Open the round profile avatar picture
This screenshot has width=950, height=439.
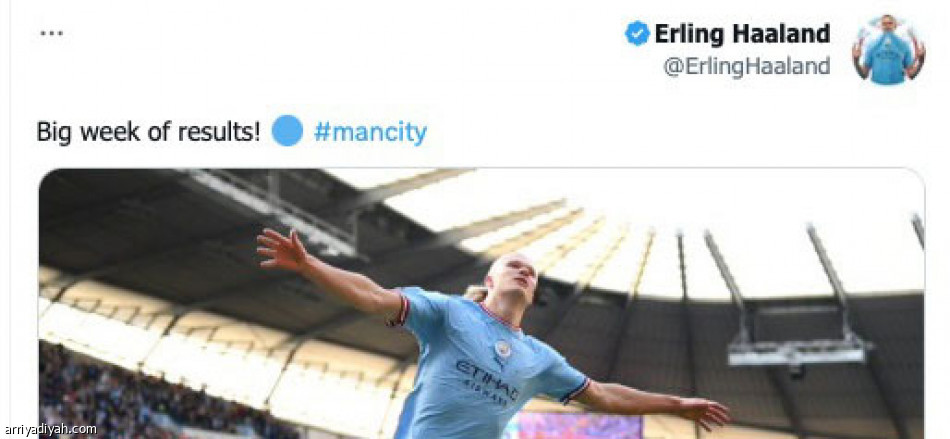coord(888,49)
